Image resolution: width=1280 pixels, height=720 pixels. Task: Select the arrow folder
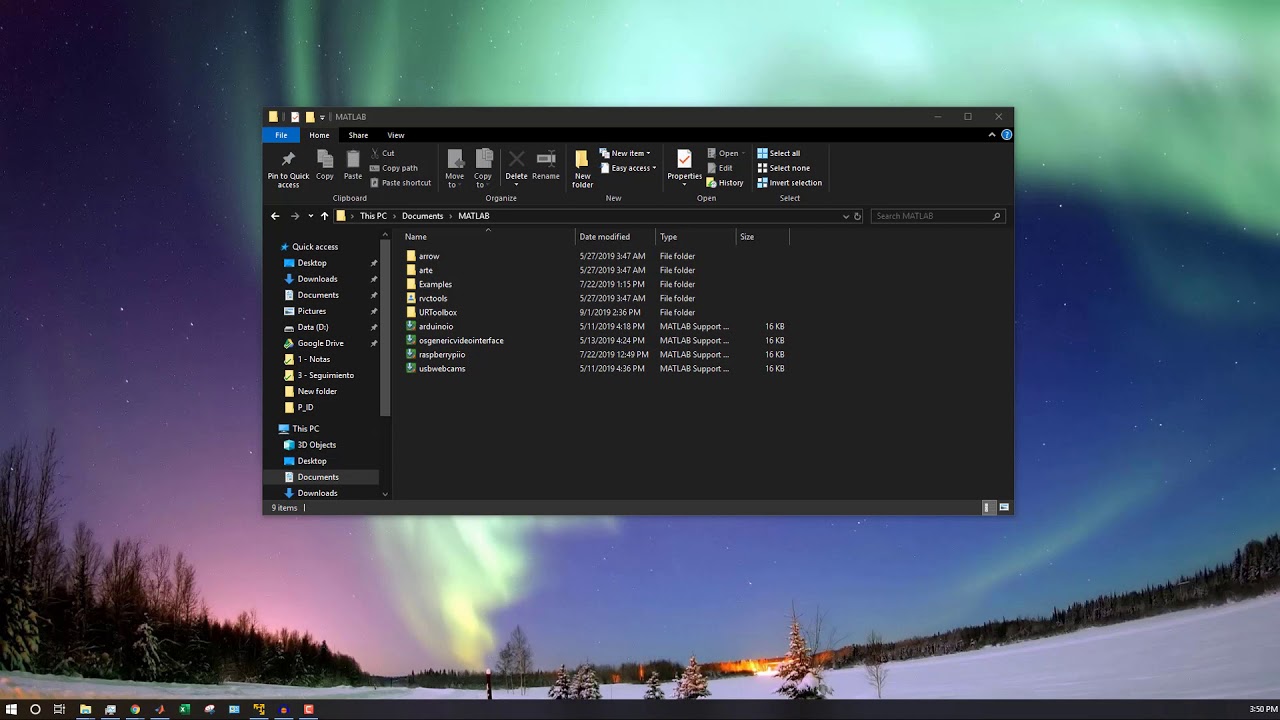(429, 256)
